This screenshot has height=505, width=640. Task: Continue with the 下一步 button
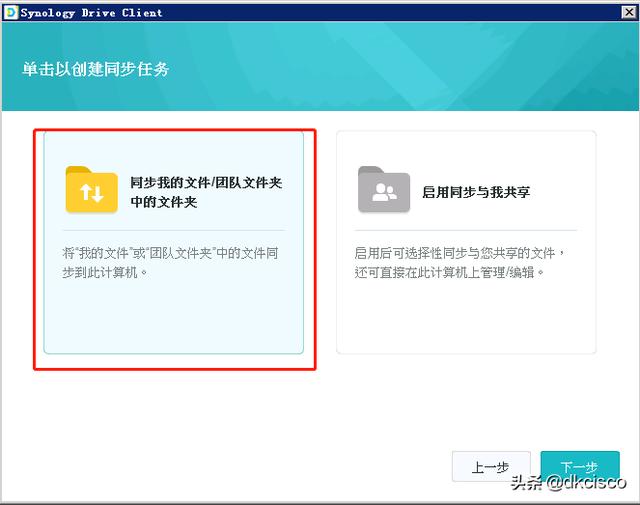coord(580,467)
